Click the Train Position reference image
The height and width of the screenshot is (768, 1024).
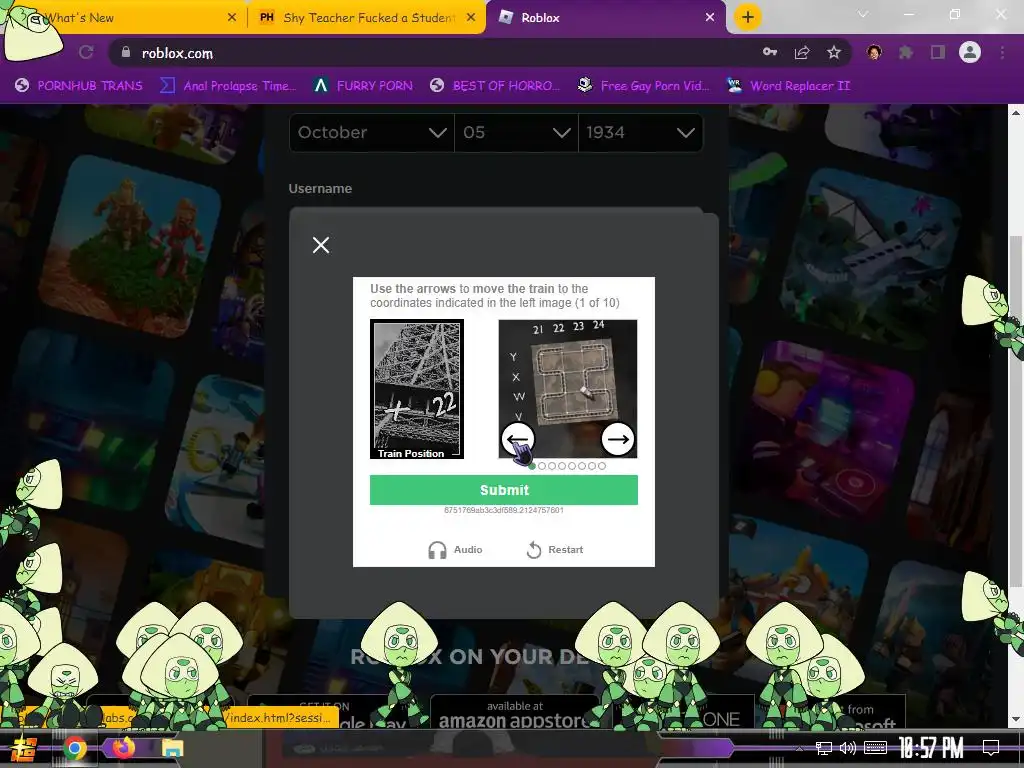pyautogui.click(x=417, y=389)
